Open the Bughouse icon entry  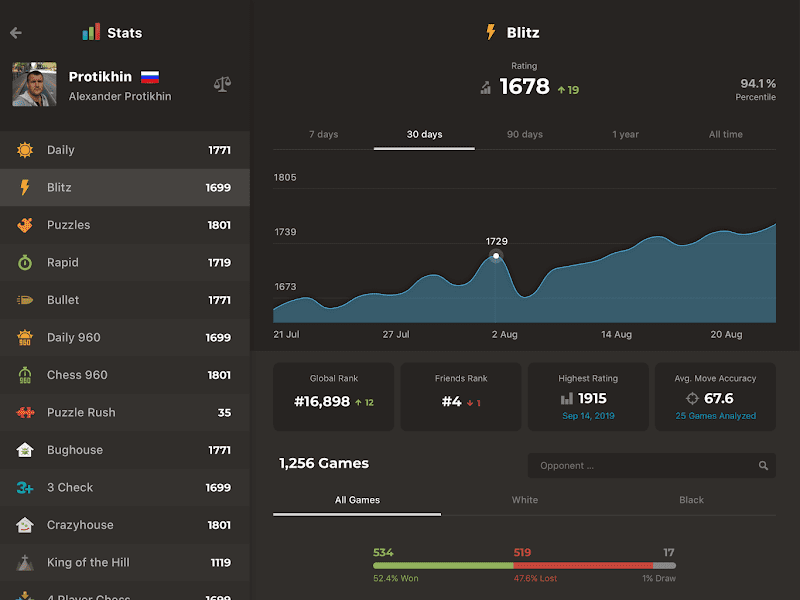coord(25,450)
